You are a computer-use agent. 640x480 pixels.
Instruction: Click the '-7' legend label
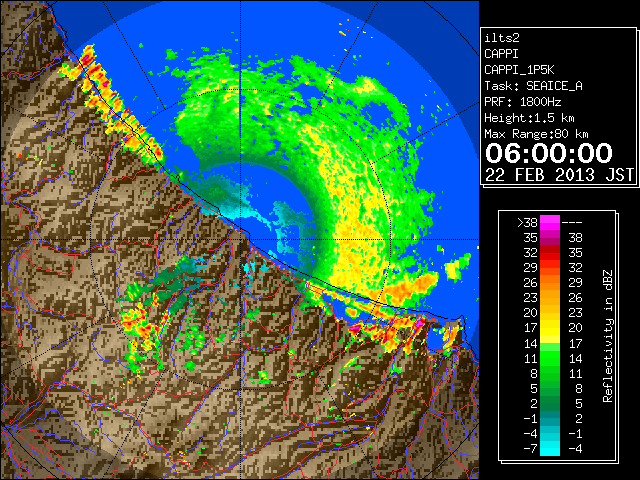[x=530, y=448]
